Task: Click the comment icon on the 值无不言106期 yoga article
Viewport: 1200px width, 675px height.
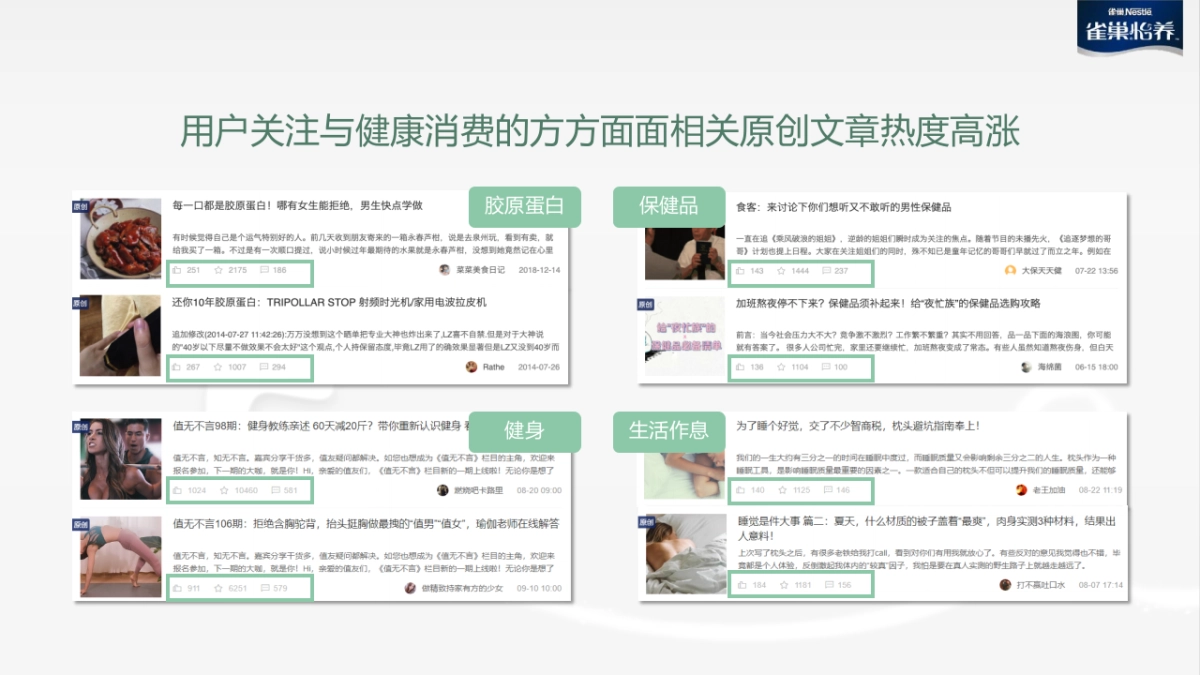Action: [263, 587]
